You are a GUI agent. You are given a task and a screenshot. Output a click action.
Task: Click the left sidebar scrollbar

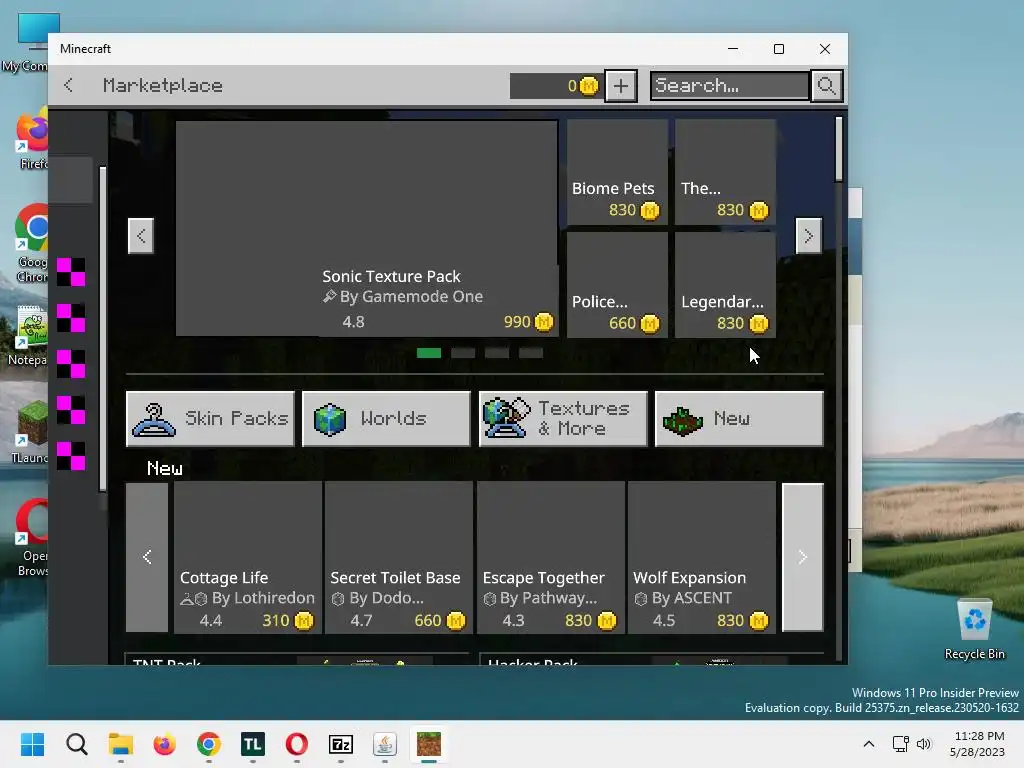(x=103, y=328)
